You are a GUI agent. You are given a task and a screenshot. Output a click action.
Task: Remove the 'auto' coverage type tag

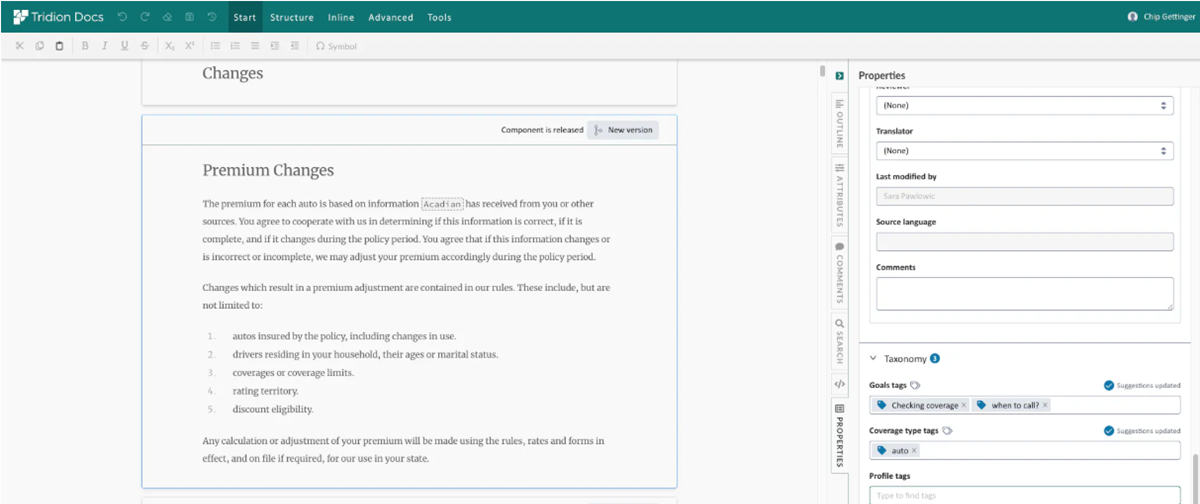coord(914,451)
